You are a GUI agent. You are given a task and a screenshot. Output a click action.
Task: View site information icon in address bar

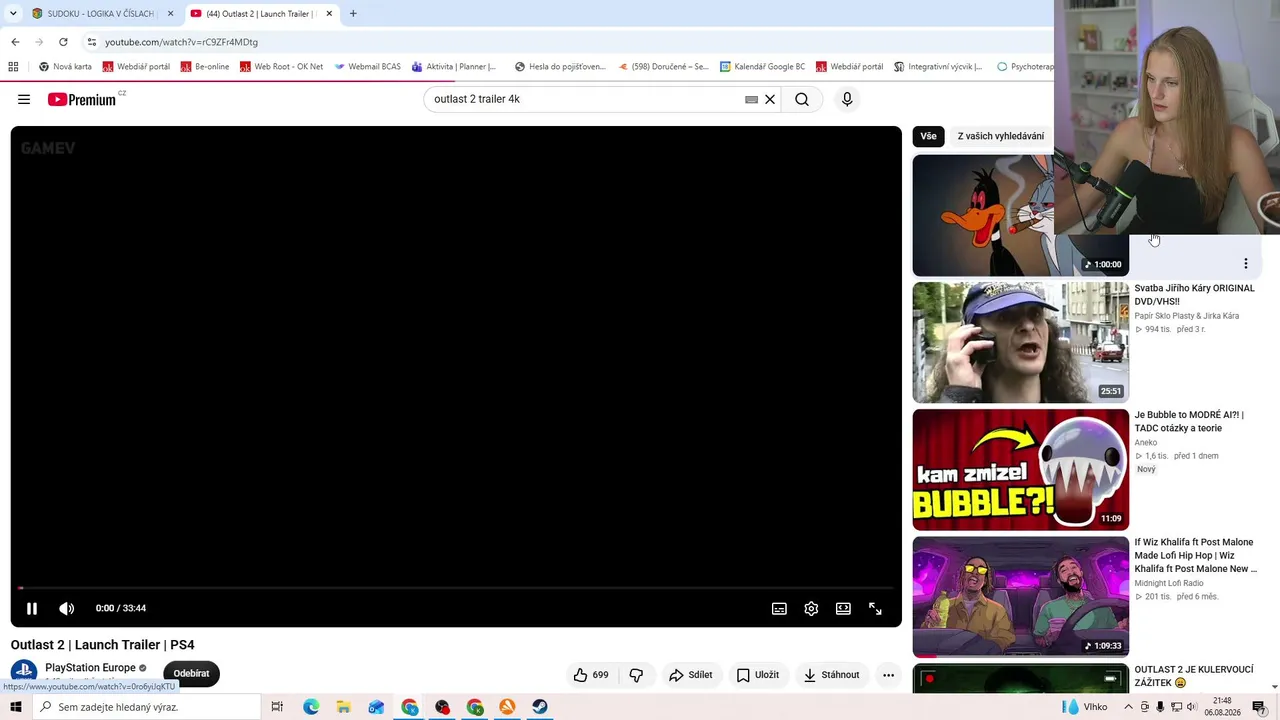coord(92,42)
